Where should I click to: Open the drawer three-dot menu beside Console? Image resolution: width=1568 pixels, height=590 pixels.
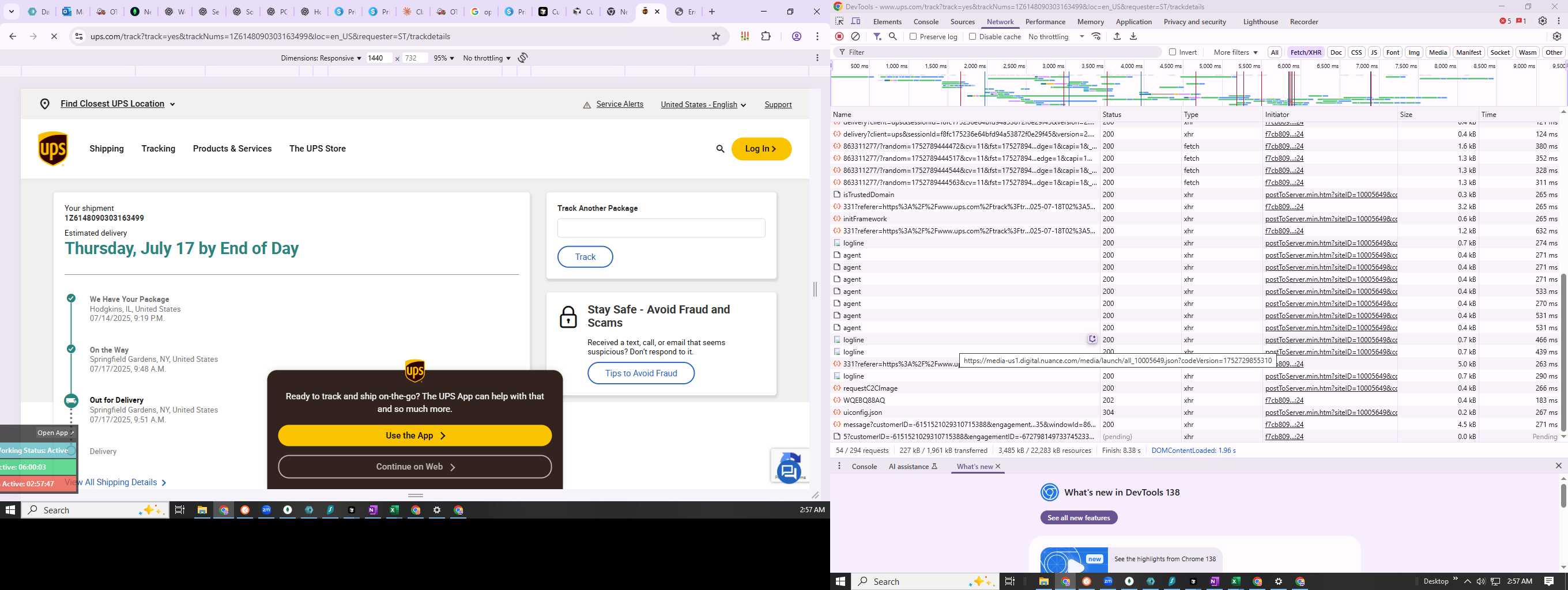839,466
